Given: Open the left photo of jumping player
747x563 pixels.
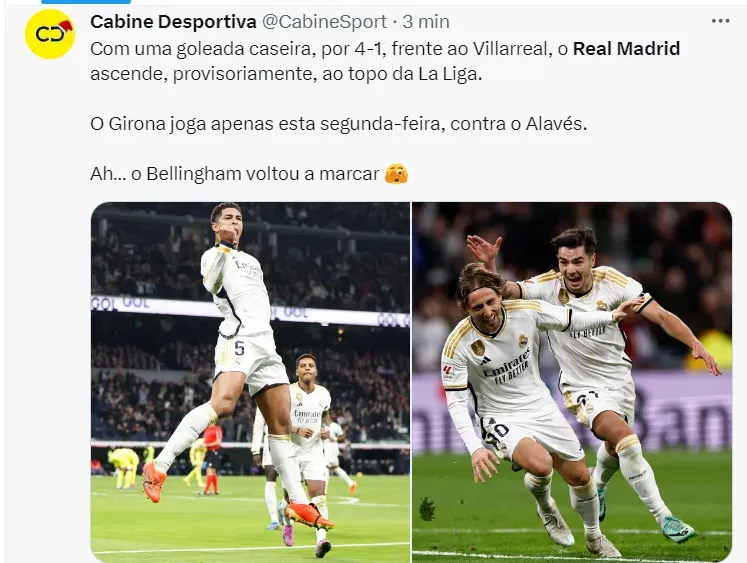Looking at the screenshot, I should click(250, 382).
